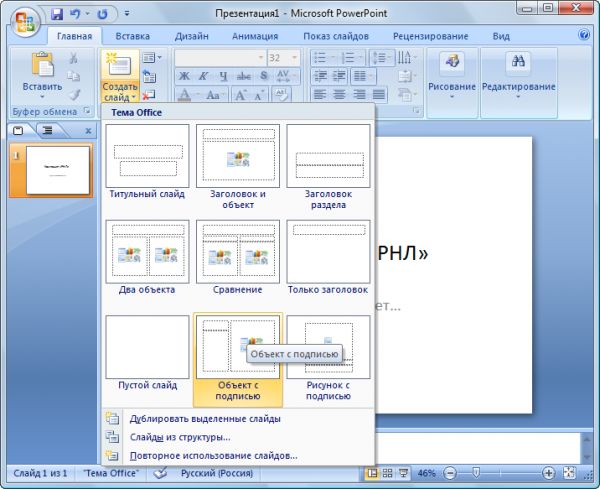Switch to the Анимация tab
This screenshot has height=489, width=600.
click(255, 36)
